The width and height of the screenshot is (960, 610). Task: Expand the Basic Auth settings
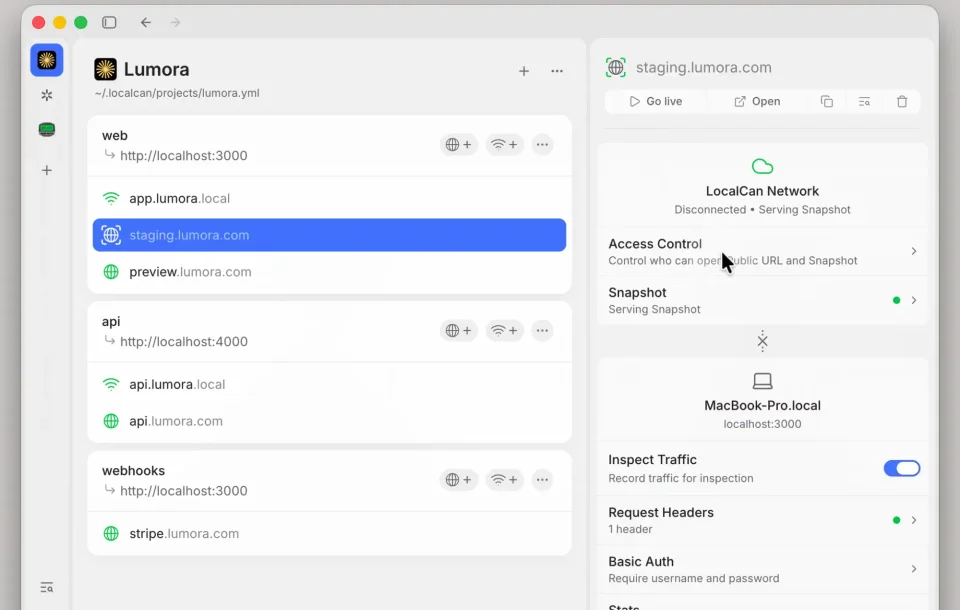click(762, 569)
